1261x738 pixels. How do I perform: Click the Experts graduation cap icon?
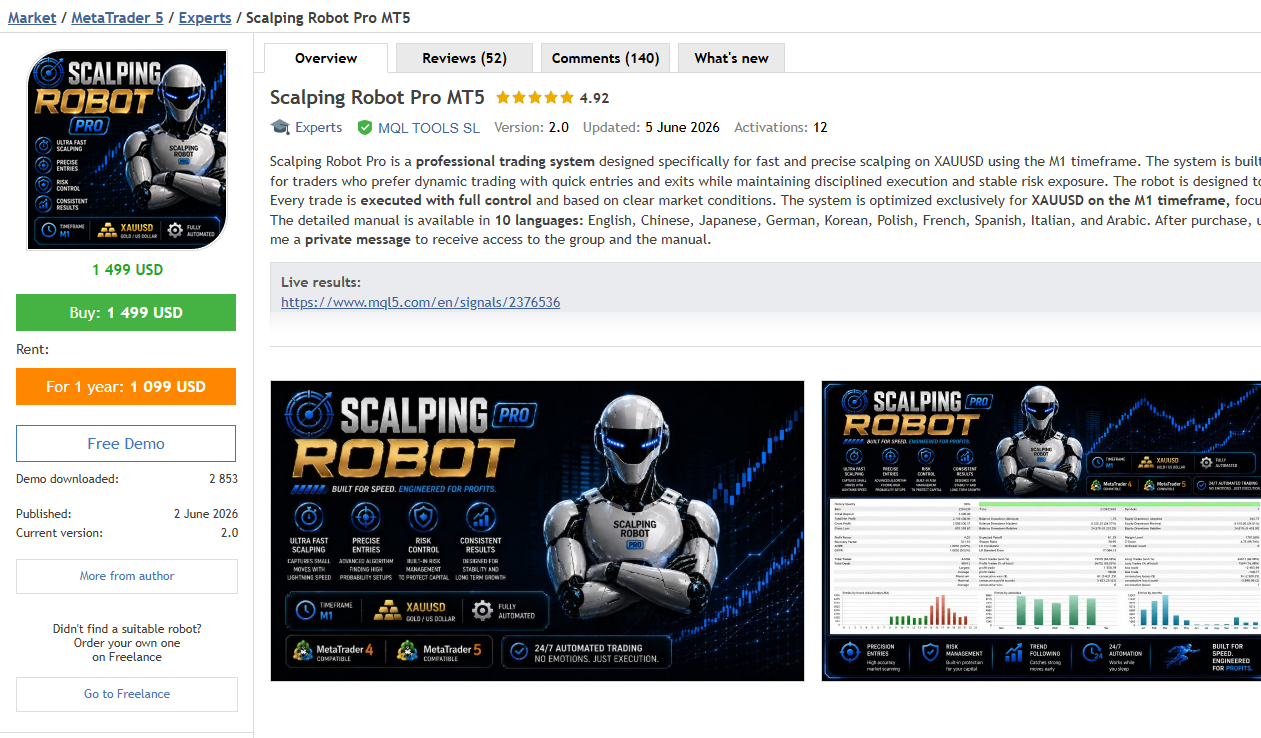click(280, 127)
